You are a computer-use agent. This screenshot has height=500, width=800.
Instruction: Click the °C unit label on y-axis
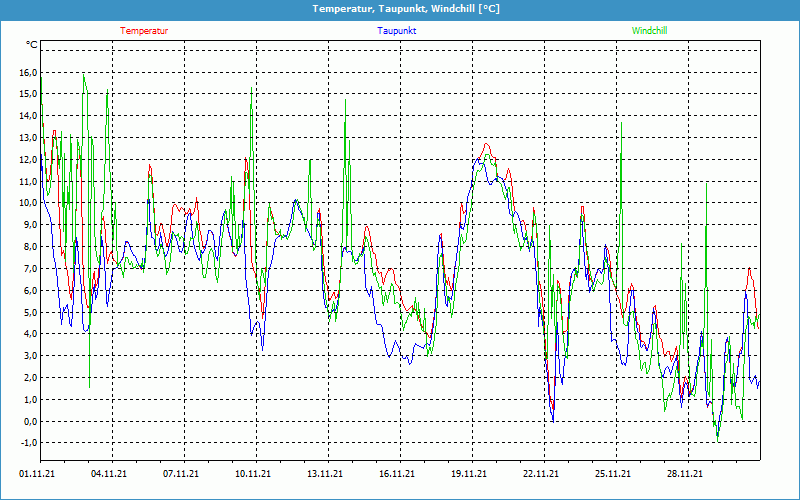[x=32, y=45]
